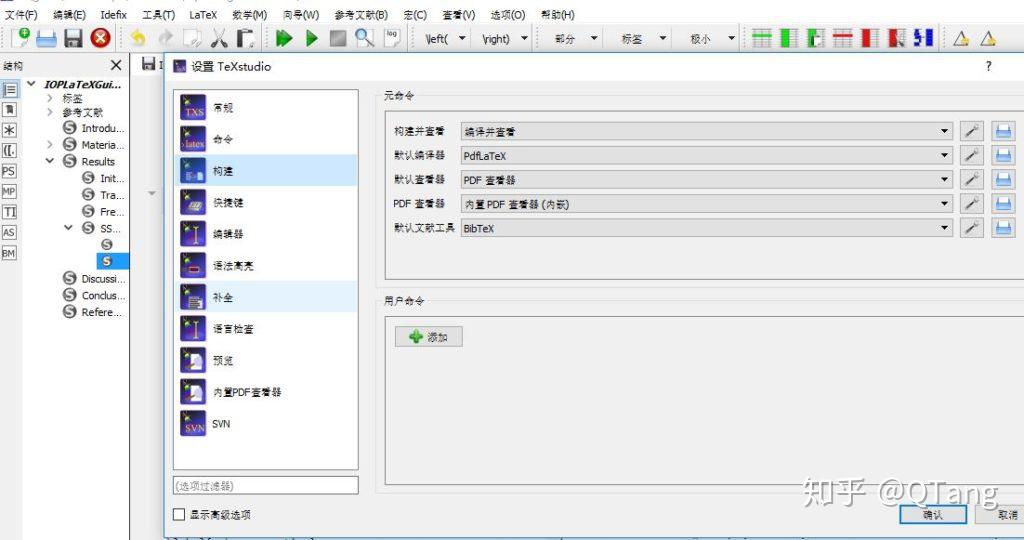
Task: Select the PS side panel icon
Action: (x=9, y=171)
